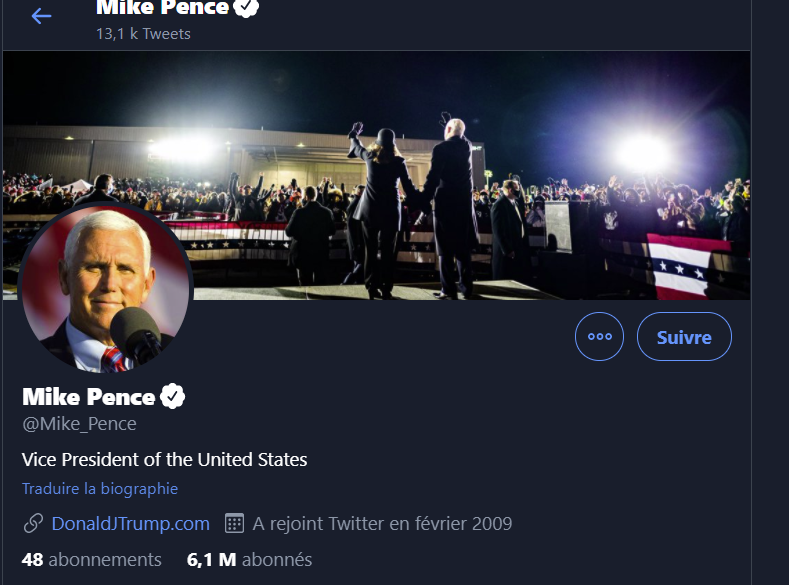View the 6,1 M abonnés list

pyautogui.click(x=249, y=559)
